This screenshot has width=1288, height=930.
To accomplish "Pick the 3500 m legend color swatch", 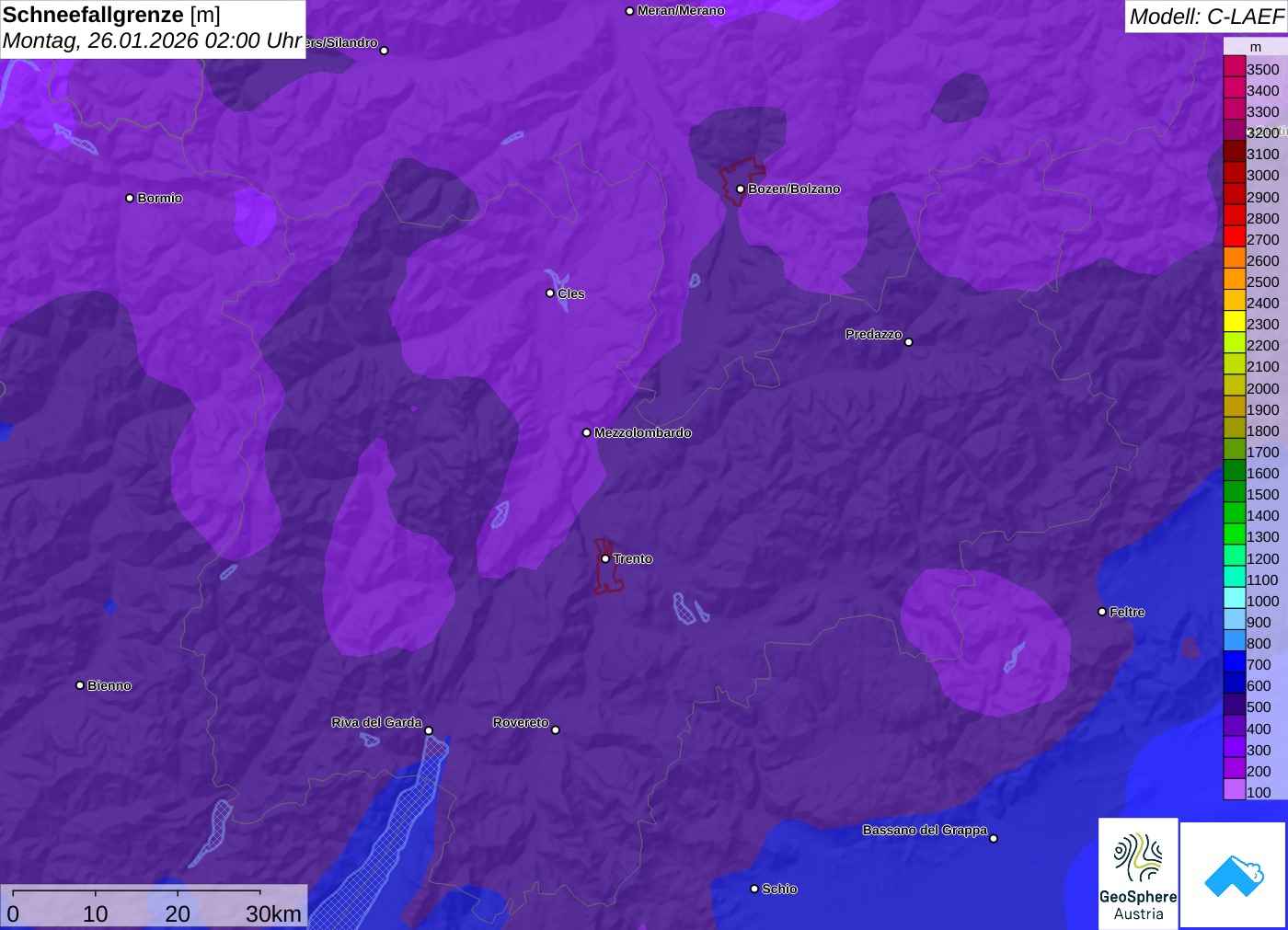I will [1234, 69].
